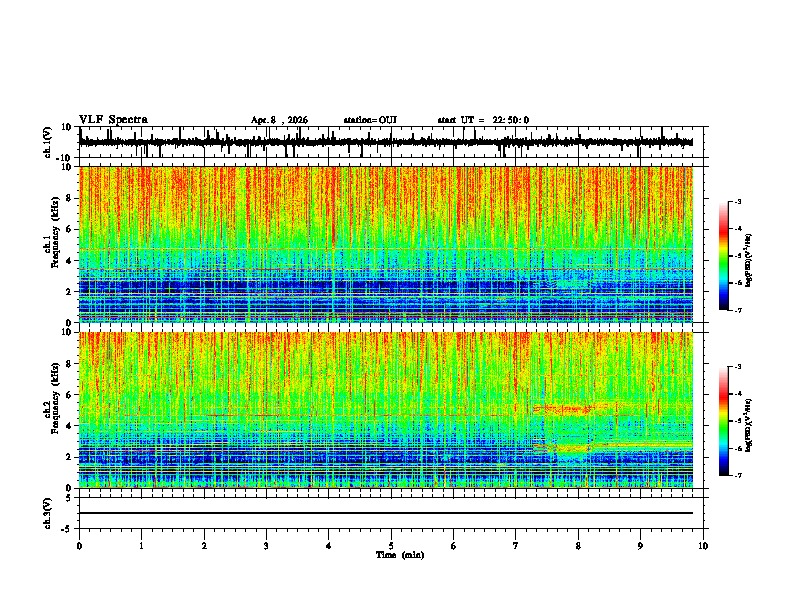792x612 pixels.
Task: Click the ch.1(V) axis label
Action: 48,142
